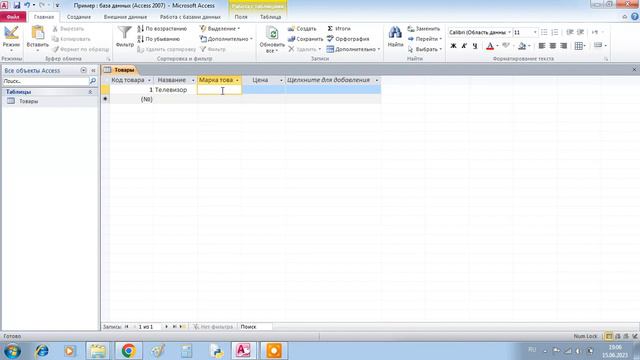
Task: Click the navigation pane search magnifier
Action: pos(93,81)
